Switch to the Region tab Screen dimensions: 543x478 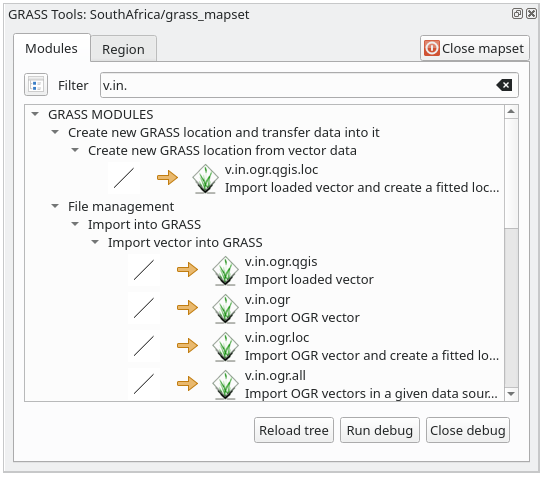coord(123,49)
